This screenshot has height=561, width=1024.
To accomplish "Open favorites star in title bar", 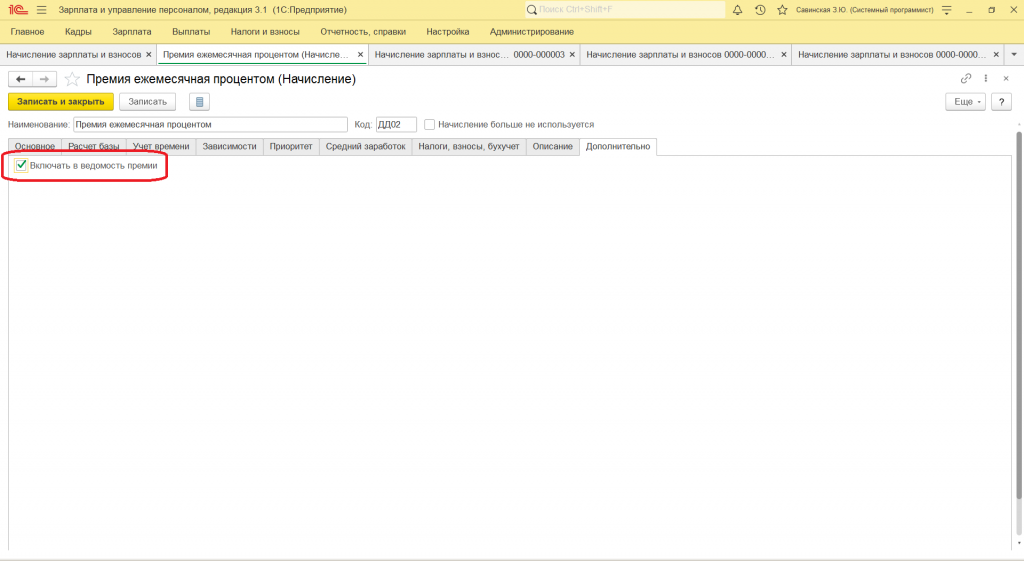I will [782, 10].
